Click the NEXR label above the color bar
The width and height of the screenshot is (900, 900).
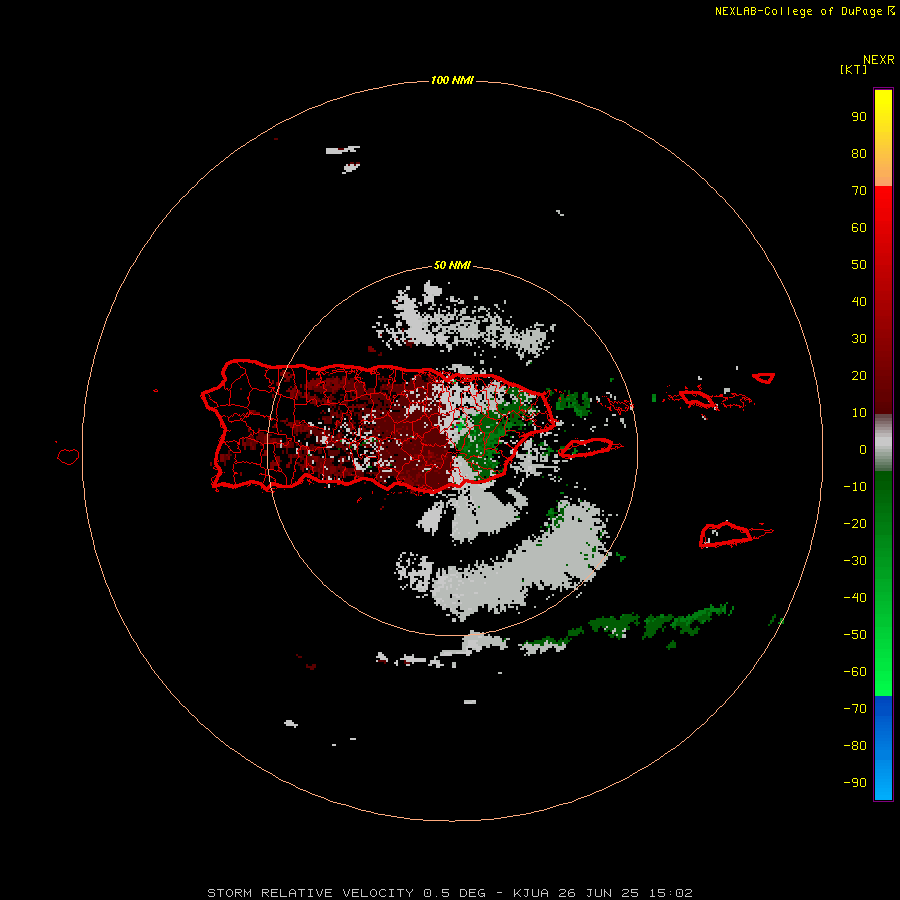pos(879,60)
